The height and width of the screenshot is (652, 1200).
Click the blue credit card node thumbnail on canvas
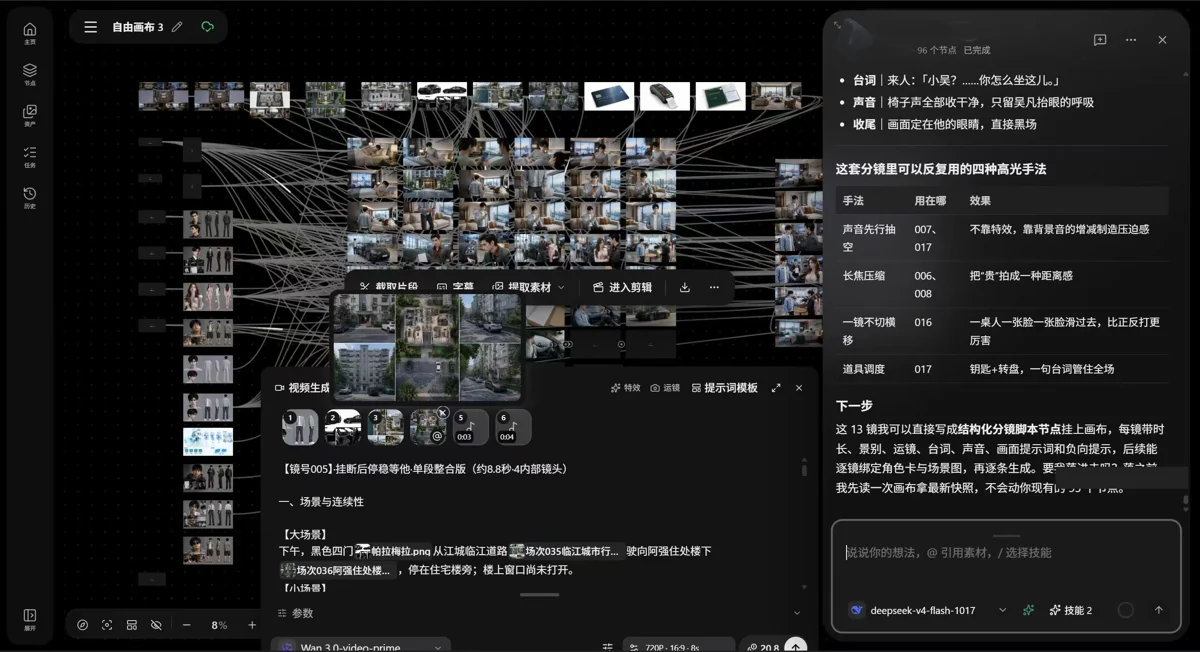[x=609, y=96]
